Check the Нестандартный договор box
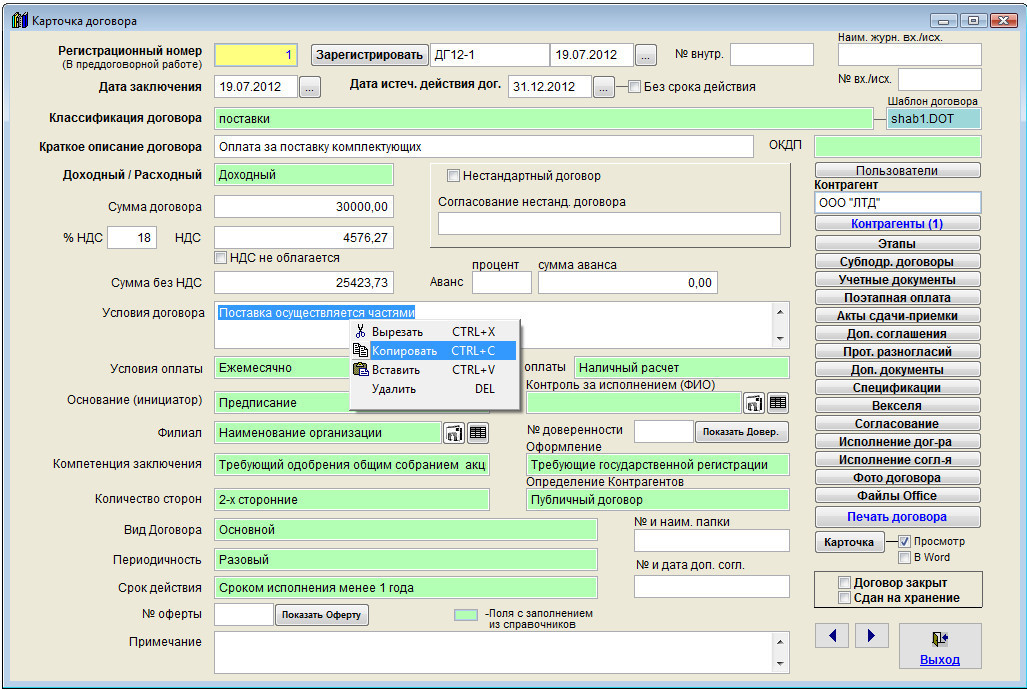 point(453,176)
